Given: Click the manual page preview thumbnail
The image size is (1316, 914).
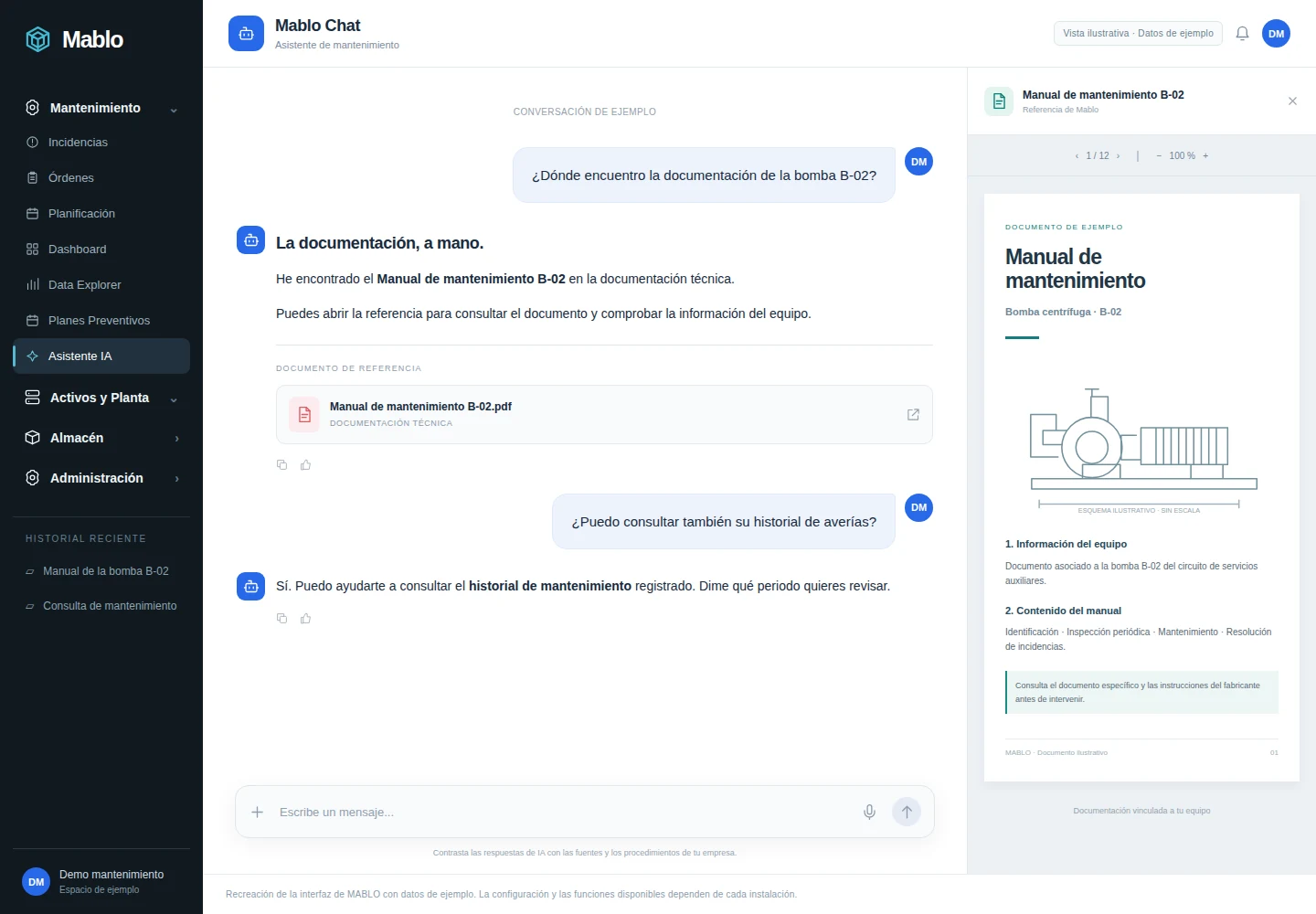Looking at the screenshot, I should (x=1141, y=487).
